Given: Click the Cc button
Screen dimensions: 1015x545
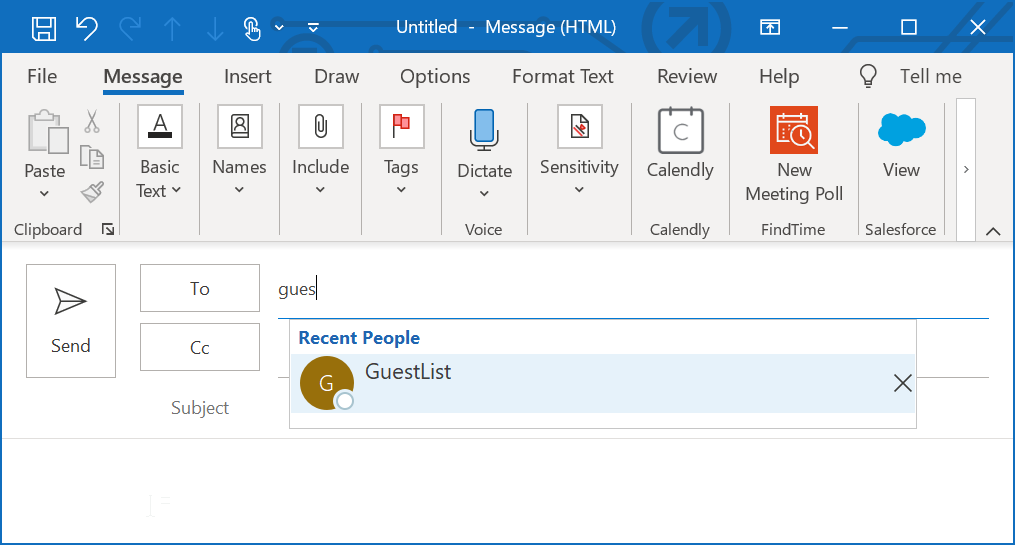Looking at the screenshot, I should click(x=200, y=348).
